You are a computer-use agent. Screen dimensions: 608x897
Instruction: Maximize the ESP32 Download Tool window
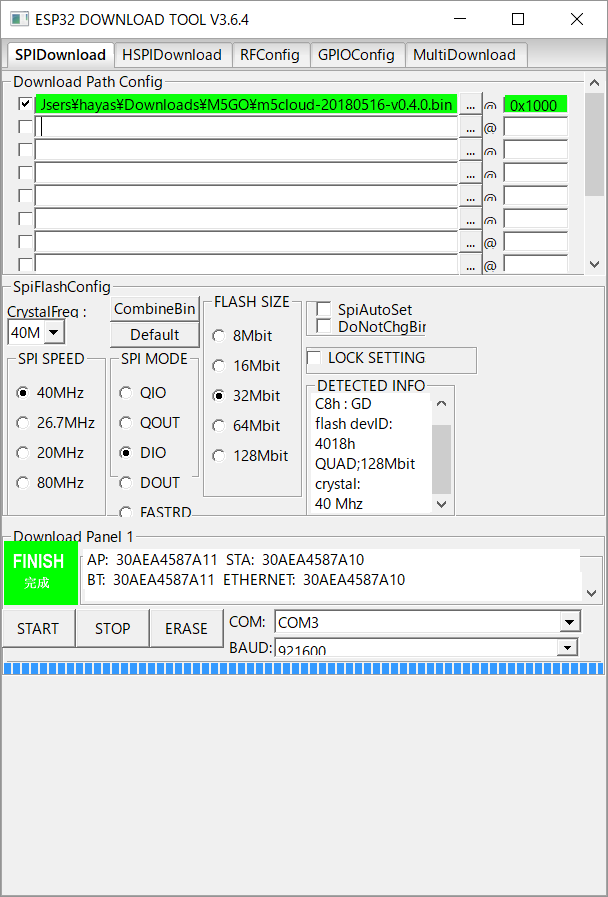click(518, 19)
